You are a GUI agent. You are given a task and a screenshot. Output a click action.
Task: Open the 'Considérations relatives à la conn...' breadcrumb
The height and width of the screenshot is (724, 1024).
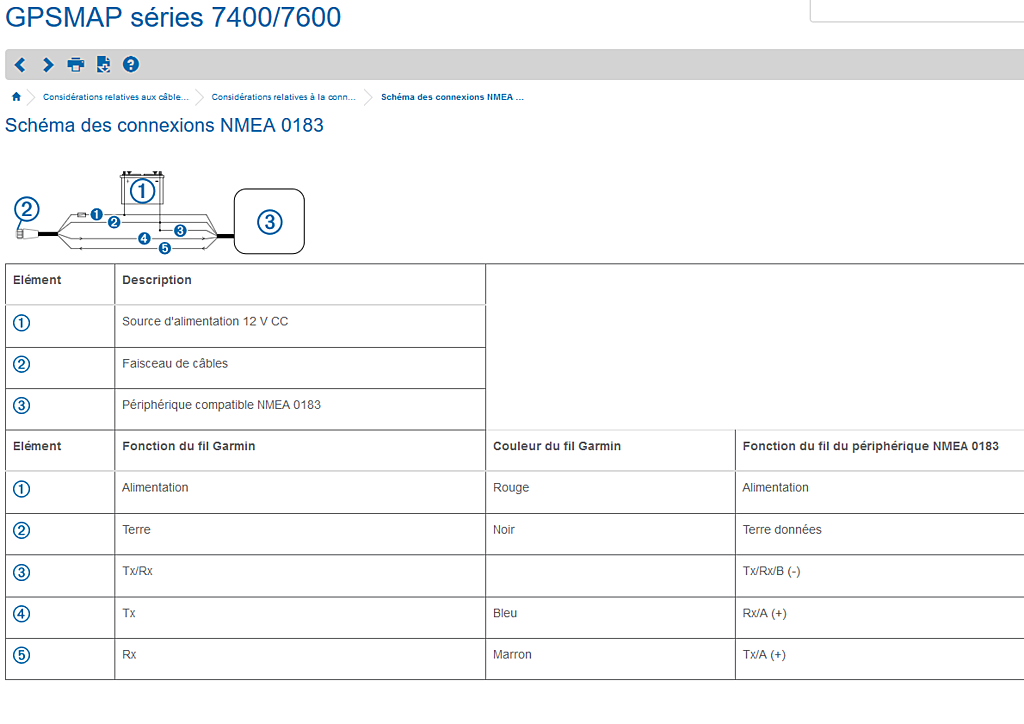coord(283,97)
